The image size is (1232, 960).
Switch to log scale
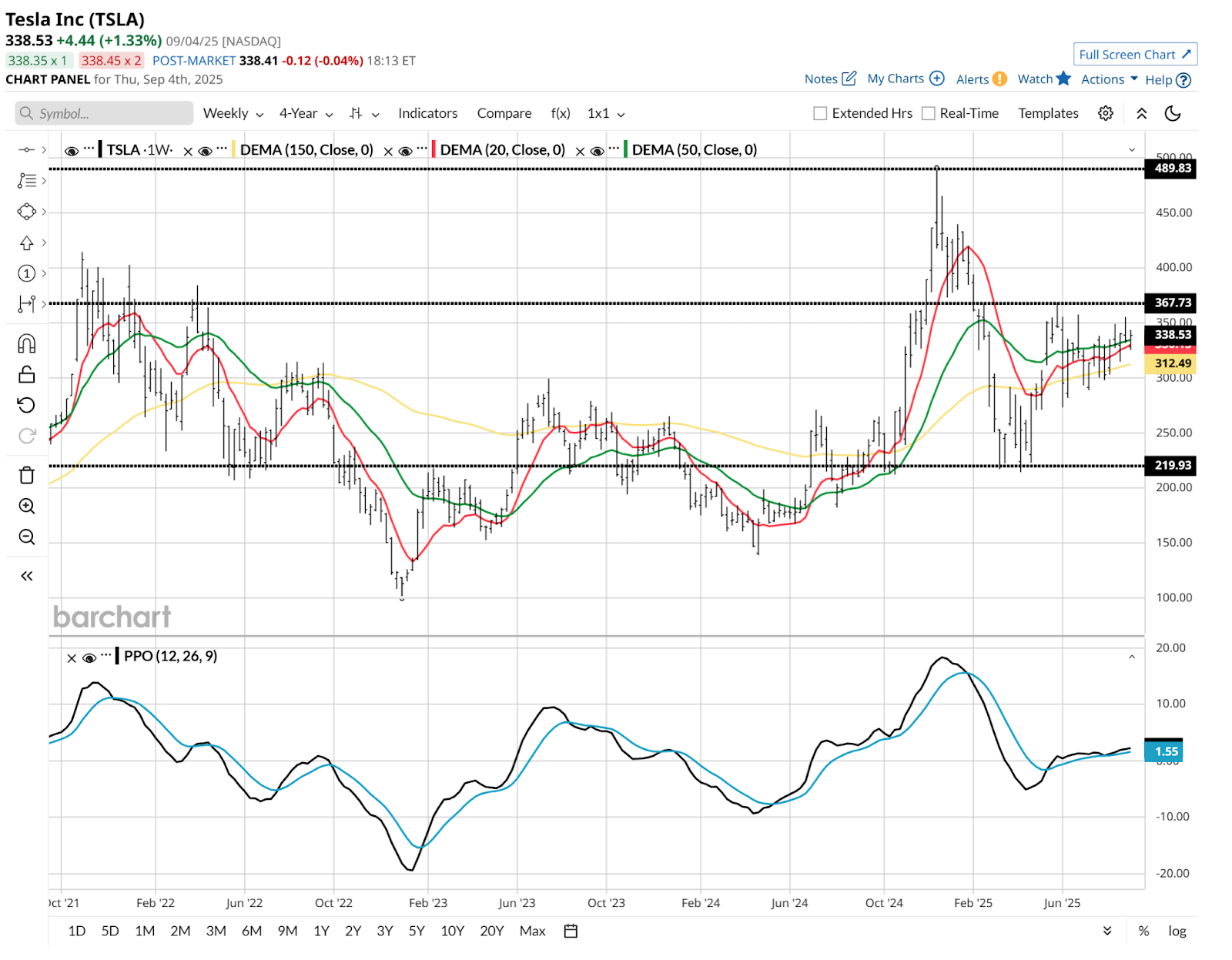click(1177, 931)
